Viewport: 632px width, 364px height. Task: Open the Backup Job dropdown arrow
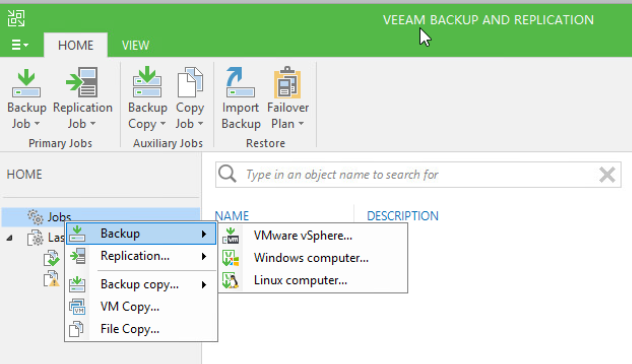pyautogui.click(x=37, y=124)
